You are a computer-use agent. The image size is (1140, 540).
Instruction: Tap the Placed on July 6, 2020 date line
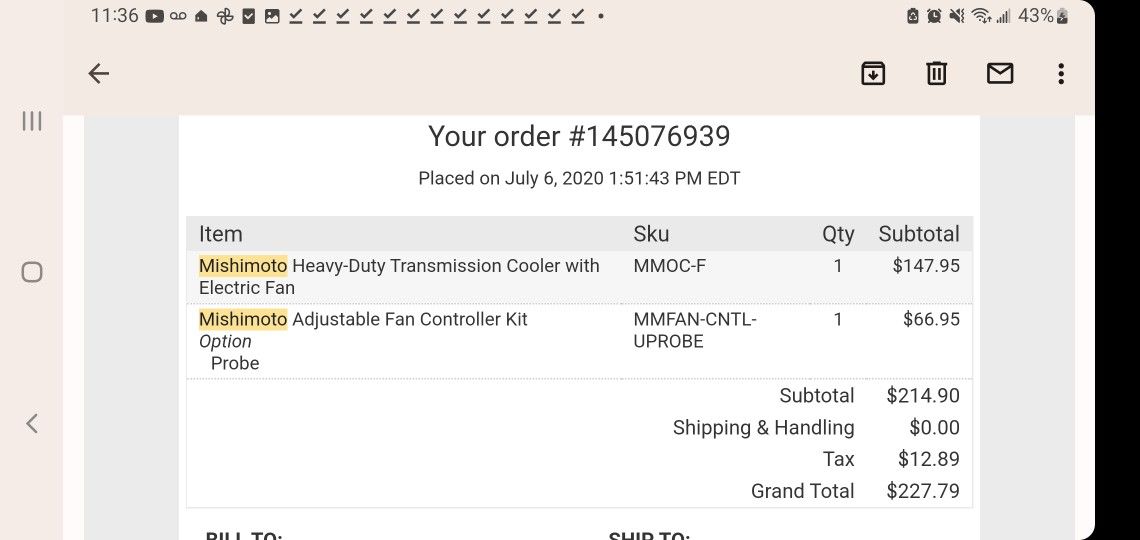[579, 179]
